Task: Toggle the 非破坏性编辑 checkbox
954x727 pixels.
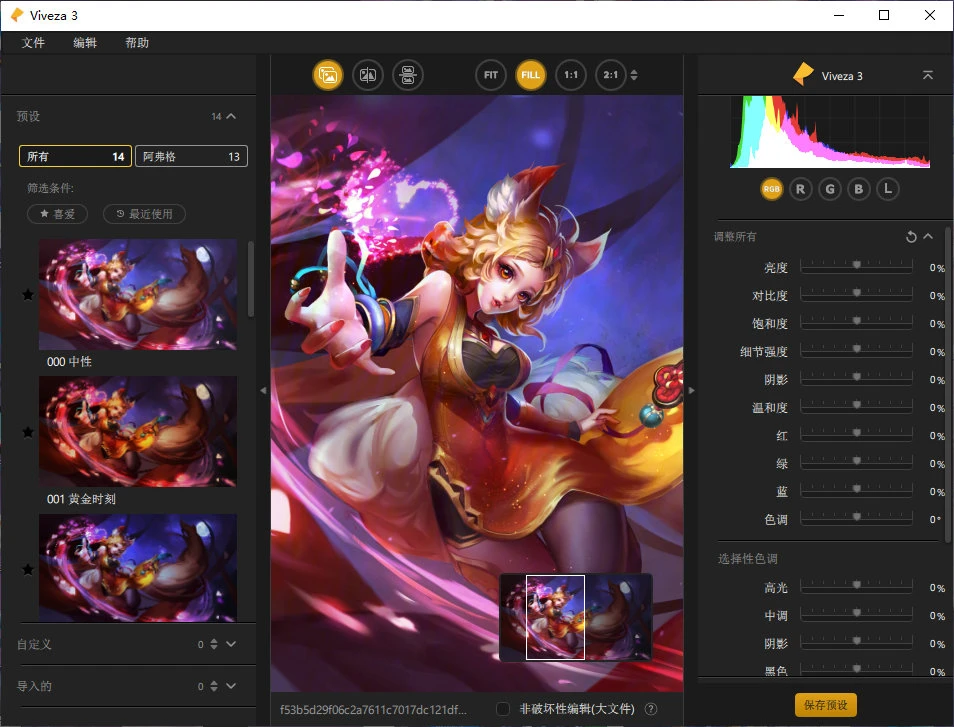Action: [502, 709]
